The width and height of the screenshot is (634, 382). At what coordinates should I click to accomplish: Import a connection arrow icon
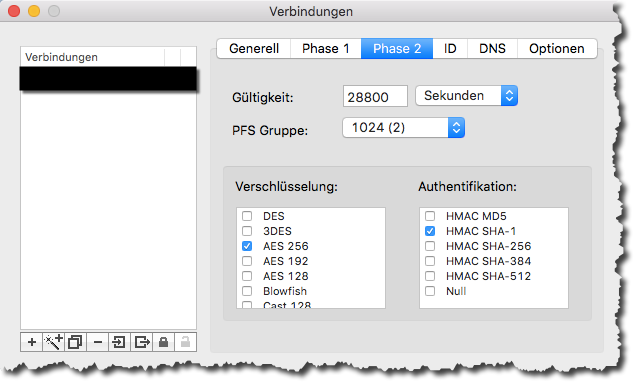click(119, 342)
